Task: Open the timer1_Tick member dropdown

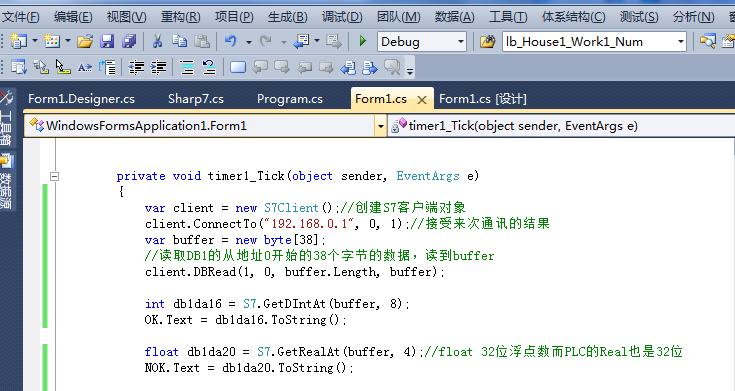Action: 562,126
